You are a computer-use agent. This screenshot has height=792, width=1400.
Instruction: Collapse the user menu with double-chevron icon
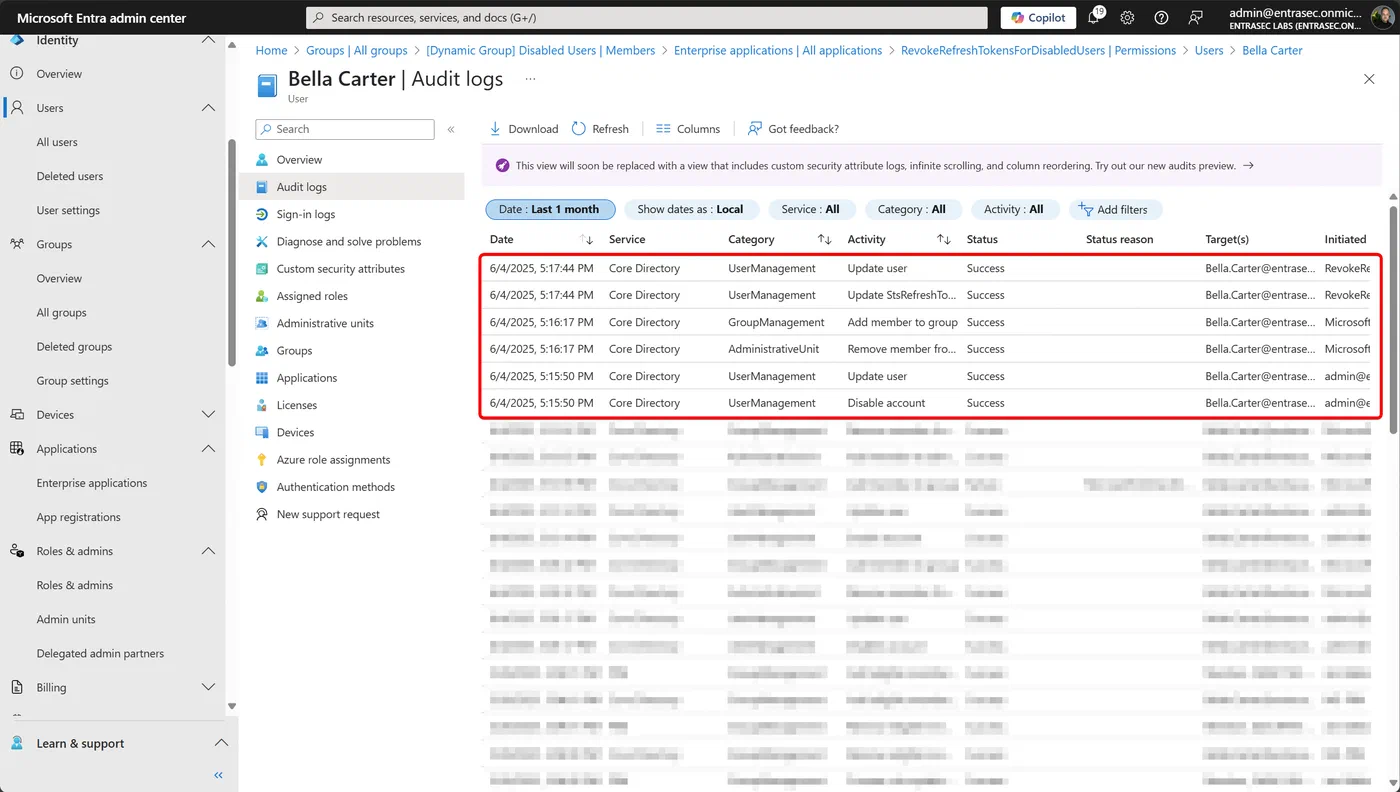click(451, 129)
